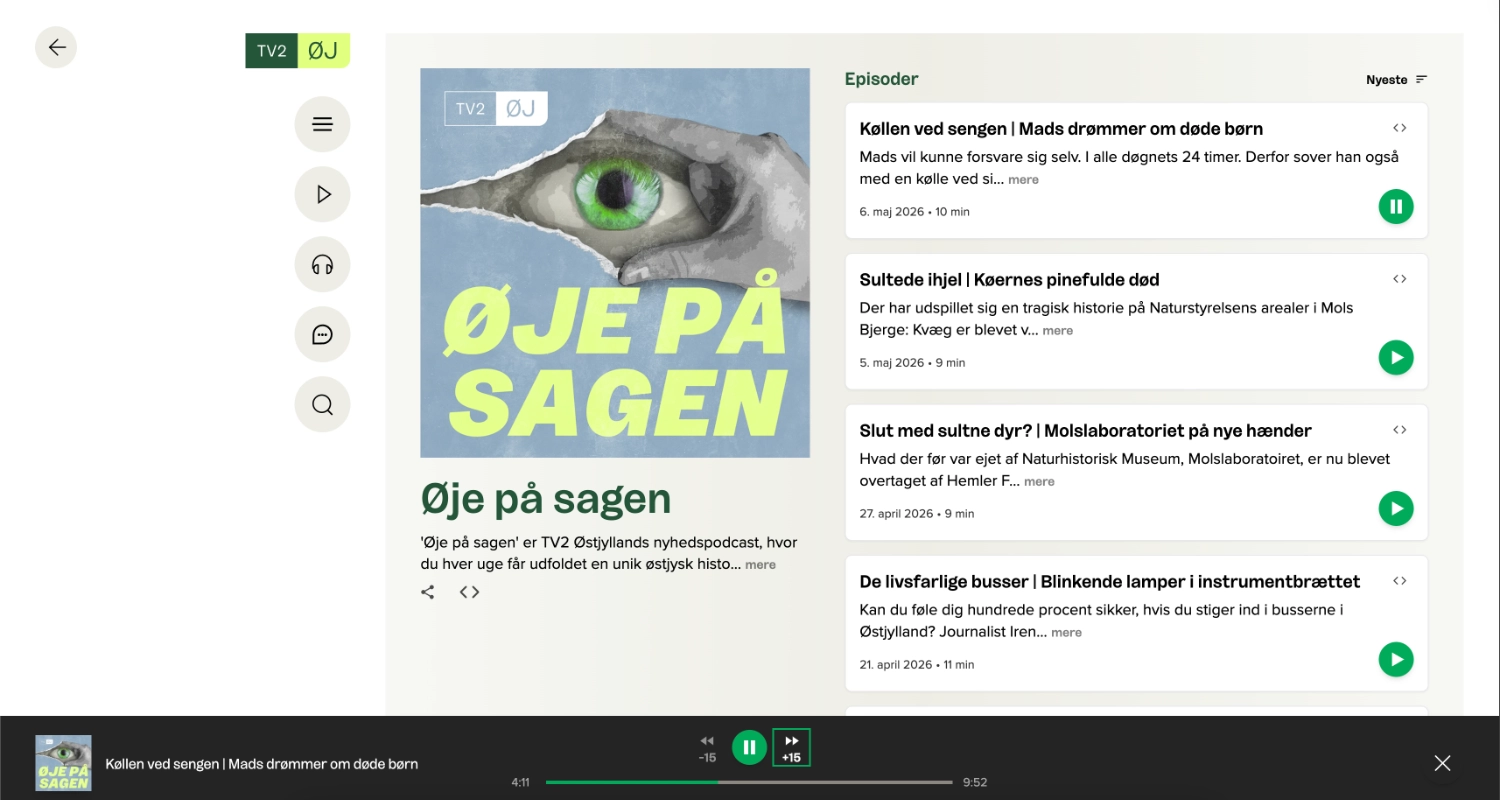Seek in the playback progress bar
Viewport: 1500px width, 800px height.
click(749, 782)
